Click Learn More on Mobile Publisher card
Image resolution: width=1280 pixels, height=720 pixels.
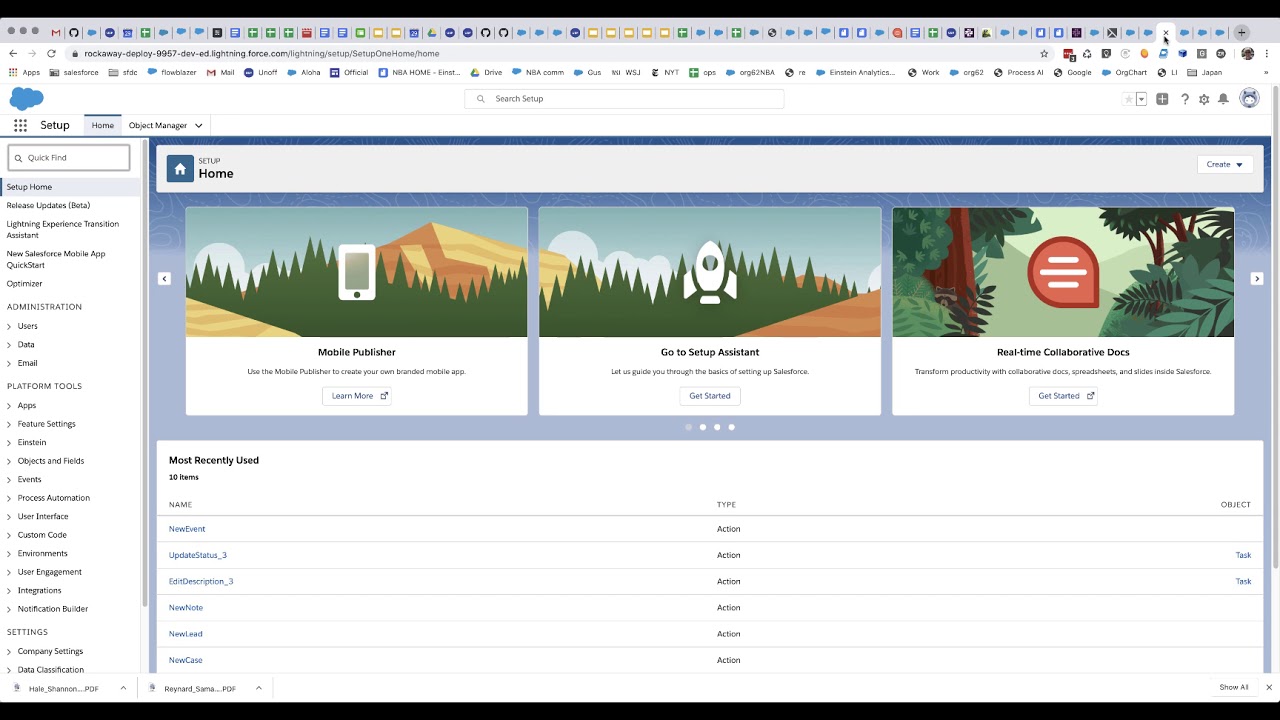359,396
